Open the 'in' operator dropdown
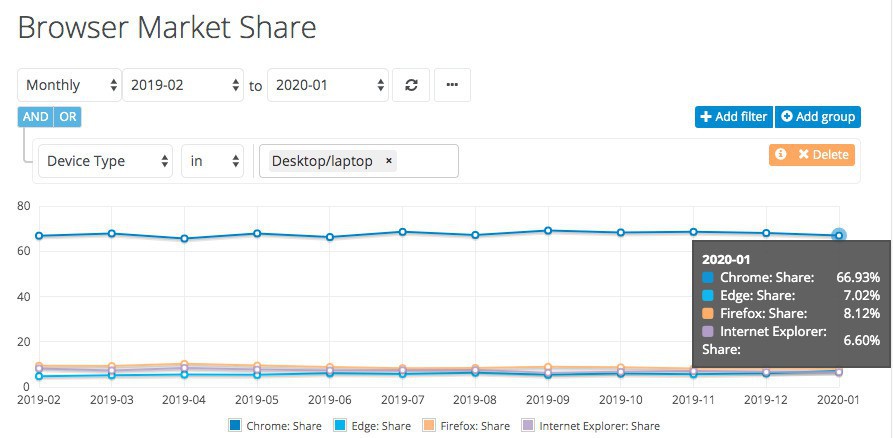The width and height of the screenshot is (893, 438). [x=213, y=161]
